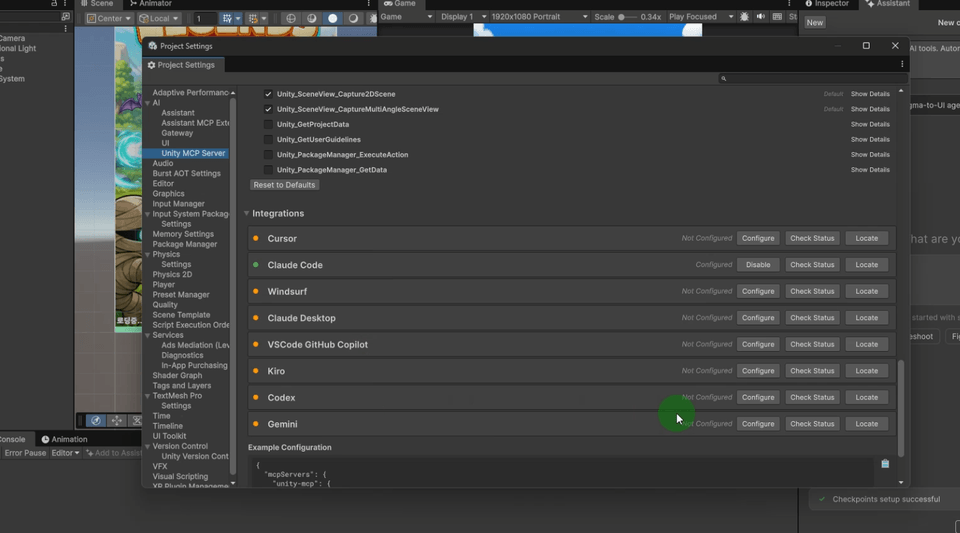Click the Project Settings search field
Viewport: 960px width, 533px height.
click(812, 78)
